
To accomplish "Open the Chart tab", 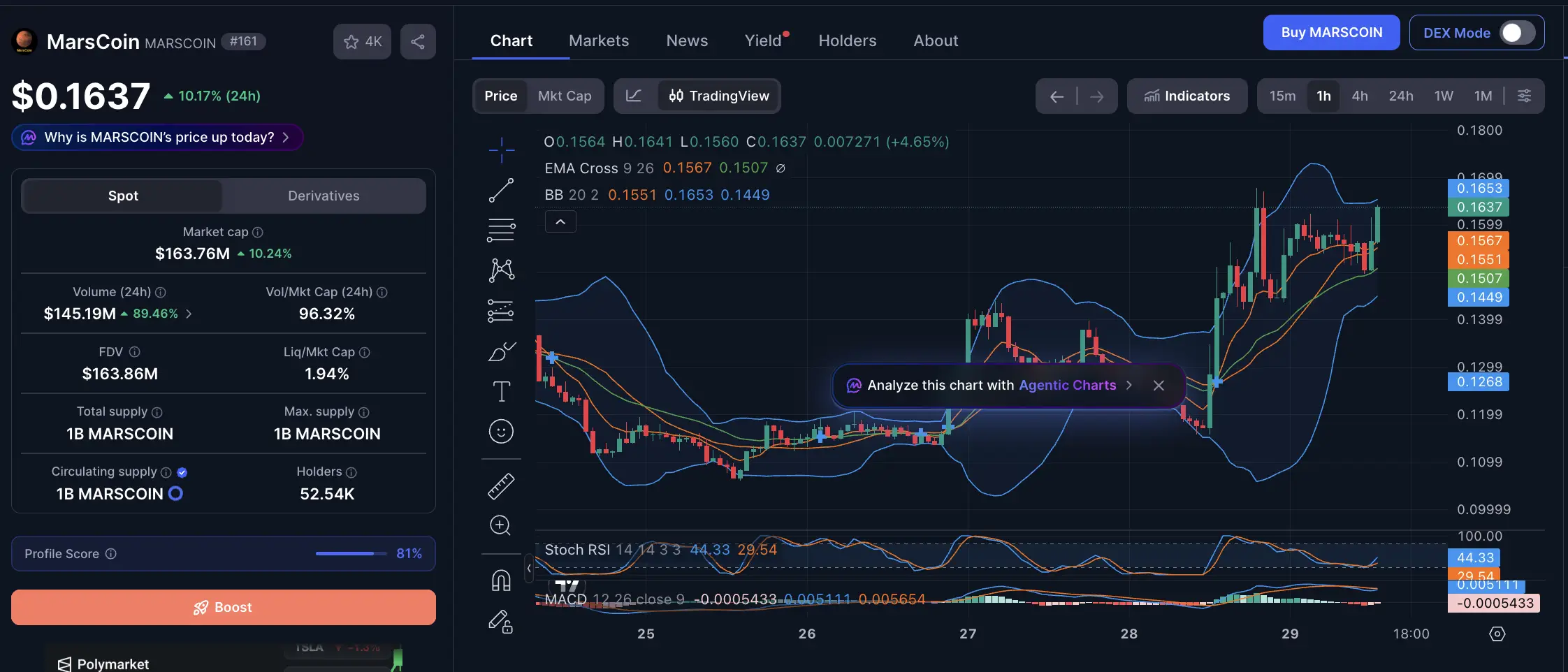I will pos(511,41).
